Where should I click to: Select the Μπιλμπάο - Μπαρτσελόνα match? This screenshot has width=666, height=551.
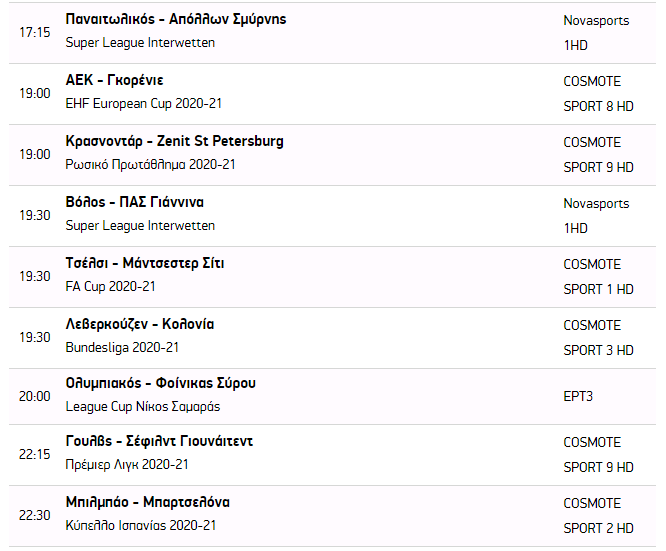point(147,502)
